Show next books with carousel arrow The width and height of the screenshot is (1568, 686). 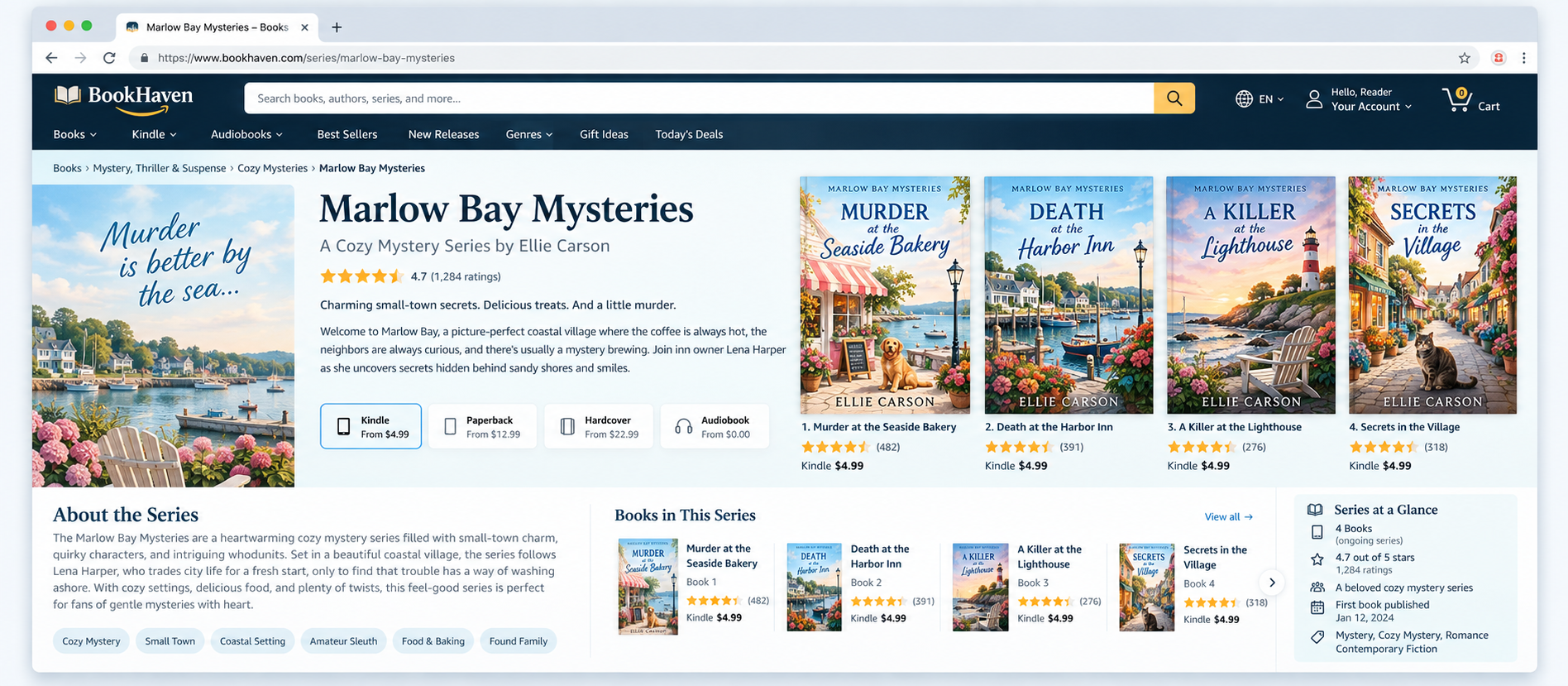(x=1272, y=583)
